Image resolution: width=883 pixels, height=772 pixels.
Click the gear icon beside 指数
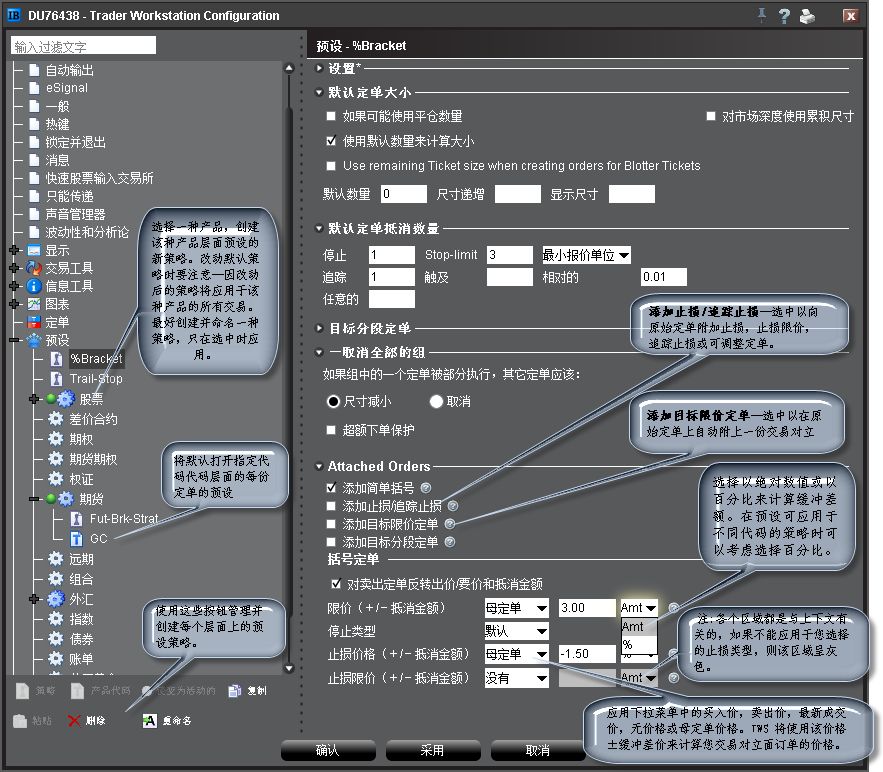pyautogui.click(x=55, y=619)
